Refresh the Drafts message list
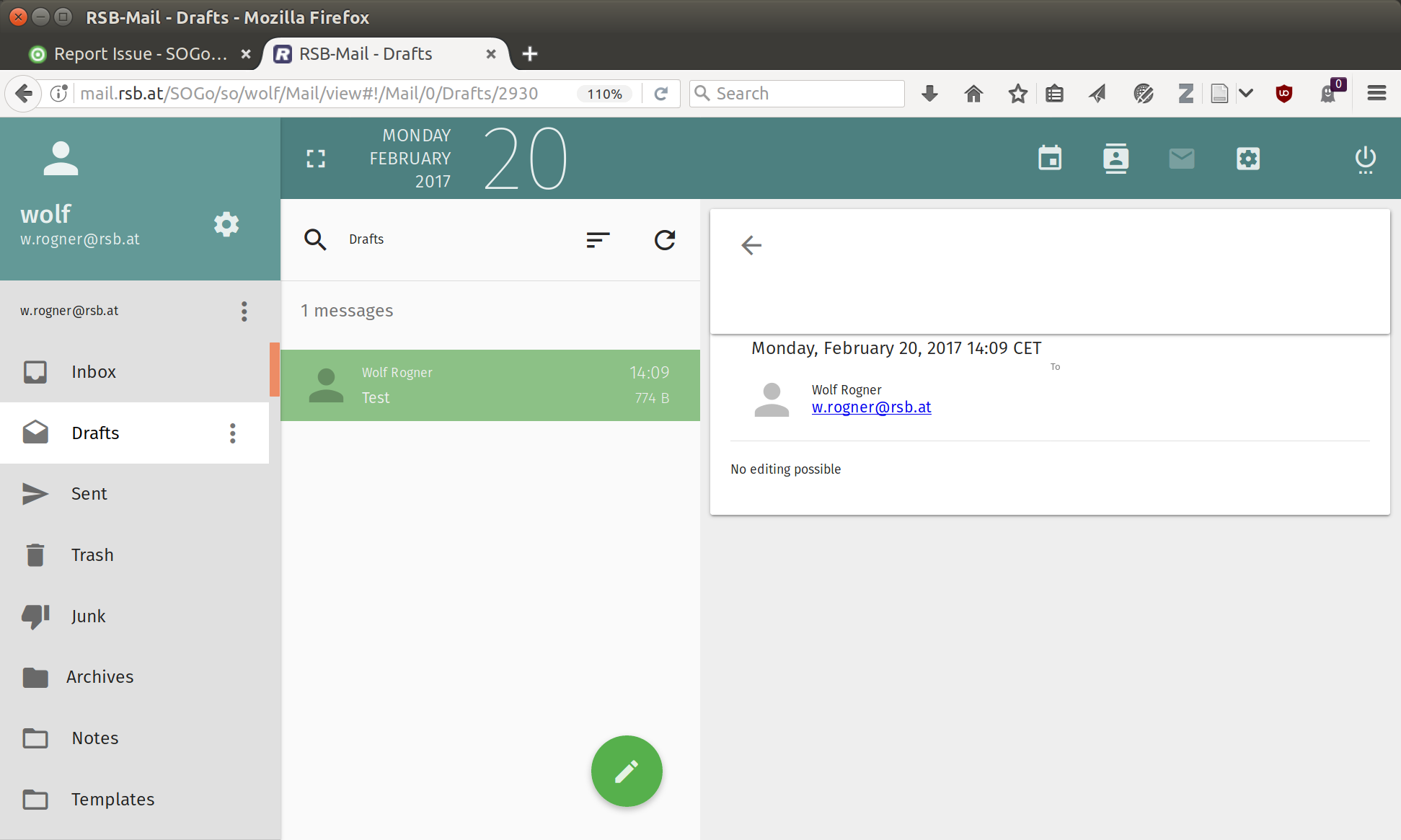 (664, 239)
